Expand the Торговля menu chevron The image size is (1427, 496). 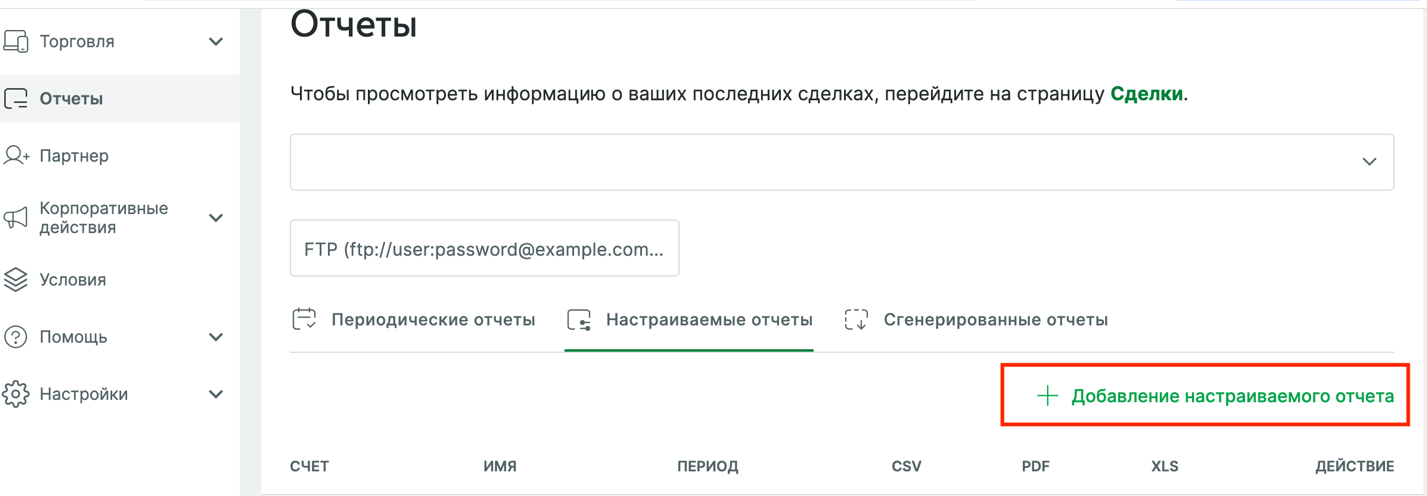tap(216, 42)
